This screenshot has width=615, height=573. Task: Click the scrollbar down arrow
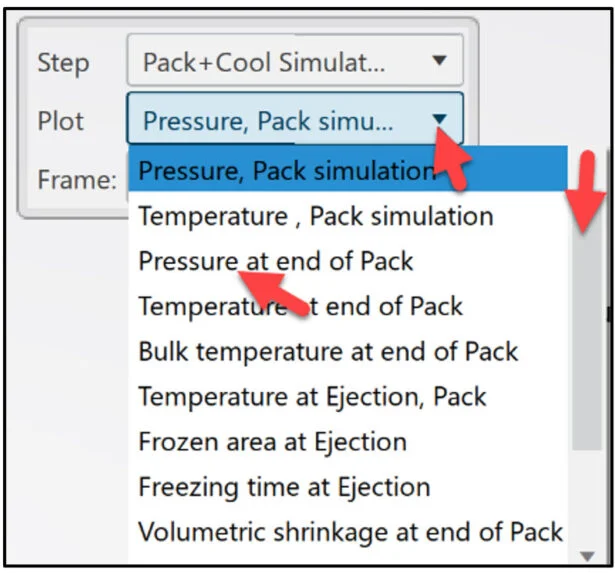586,555
